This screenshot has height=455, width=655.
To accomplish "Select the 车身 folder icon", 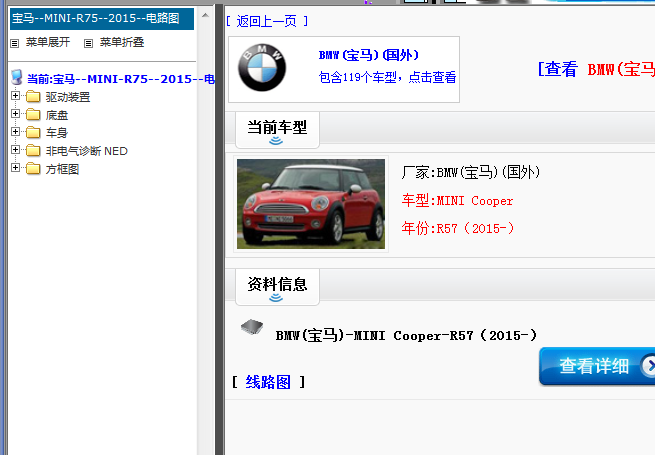I will (x=33, y=133).
